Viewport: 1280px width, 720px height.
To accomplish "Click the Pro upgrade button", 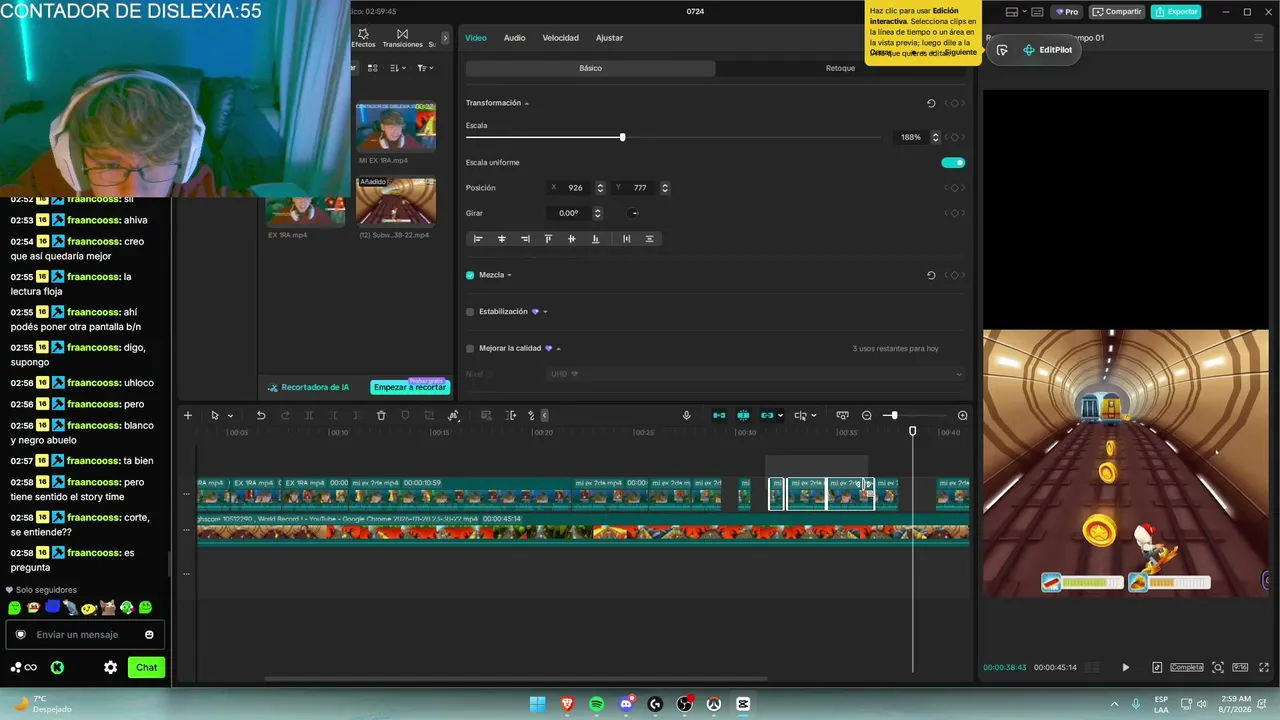I will pyautogui.click(x=1067, y=12).
